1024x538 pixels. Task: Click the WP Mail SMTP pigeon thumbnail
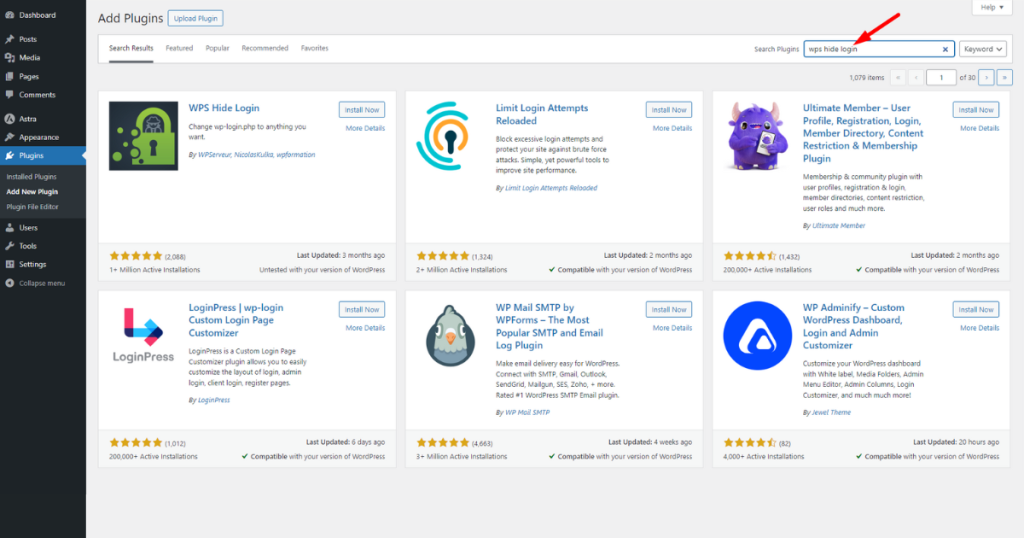450,336
